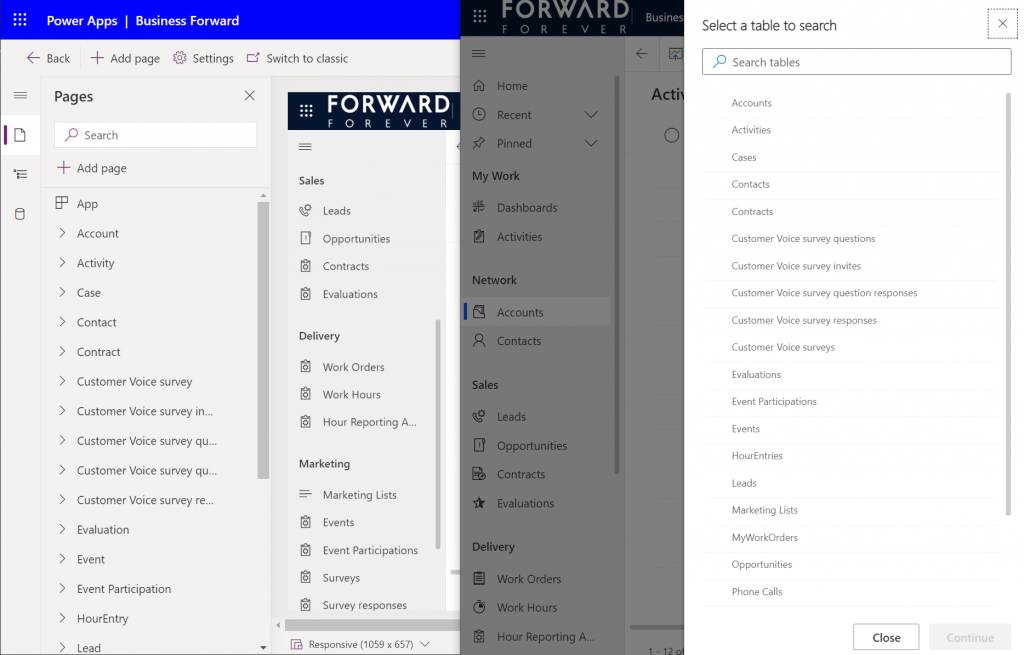Select Marketing Lists in the table list
The image size is (1024, 655).
coord(852,510)
